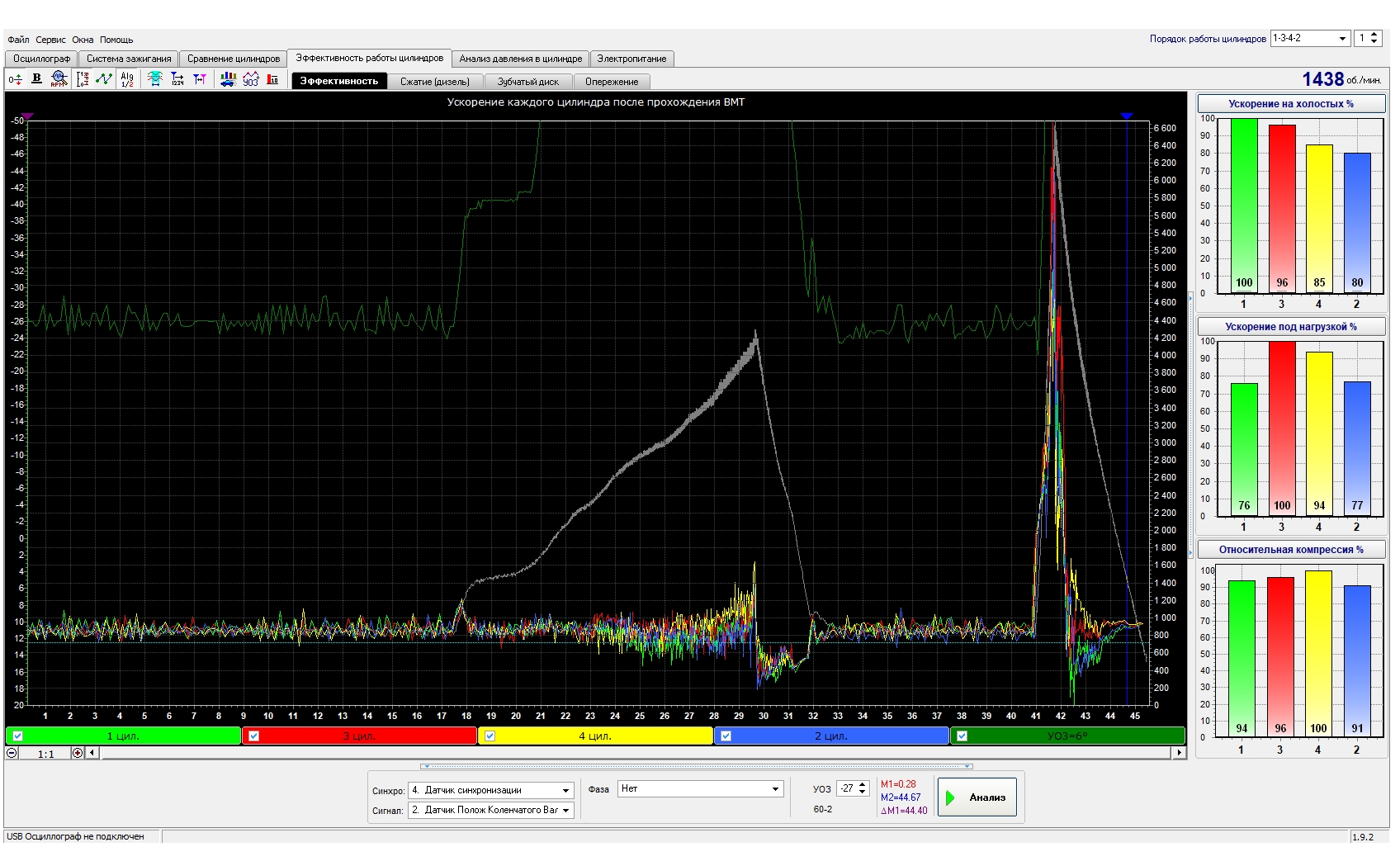Click the red bar with 10 icon
Screen dimensions: 1400x847
point(272,79)
